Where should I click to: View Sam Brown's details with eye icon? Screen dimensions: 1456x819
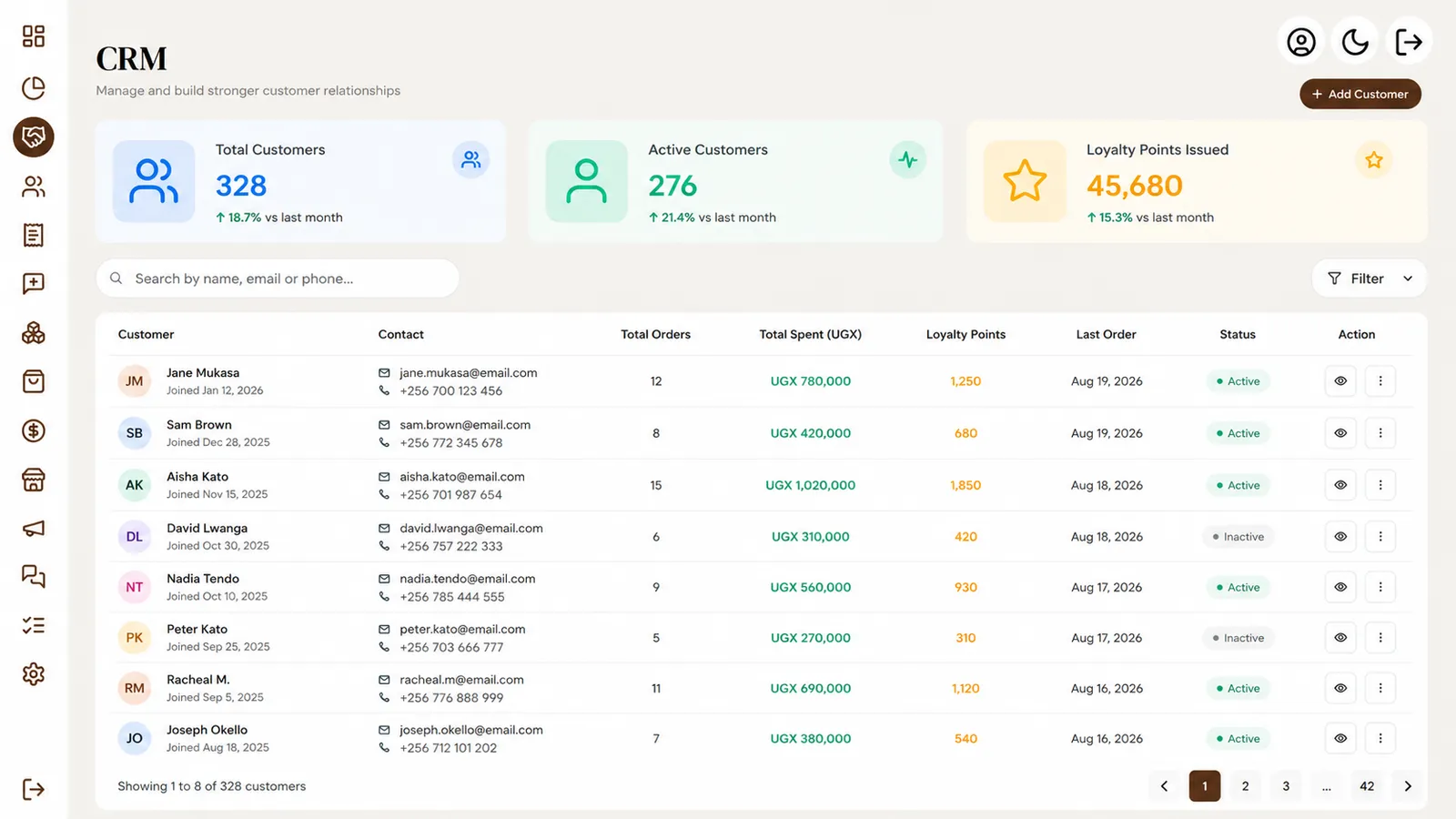(1340, 433)
